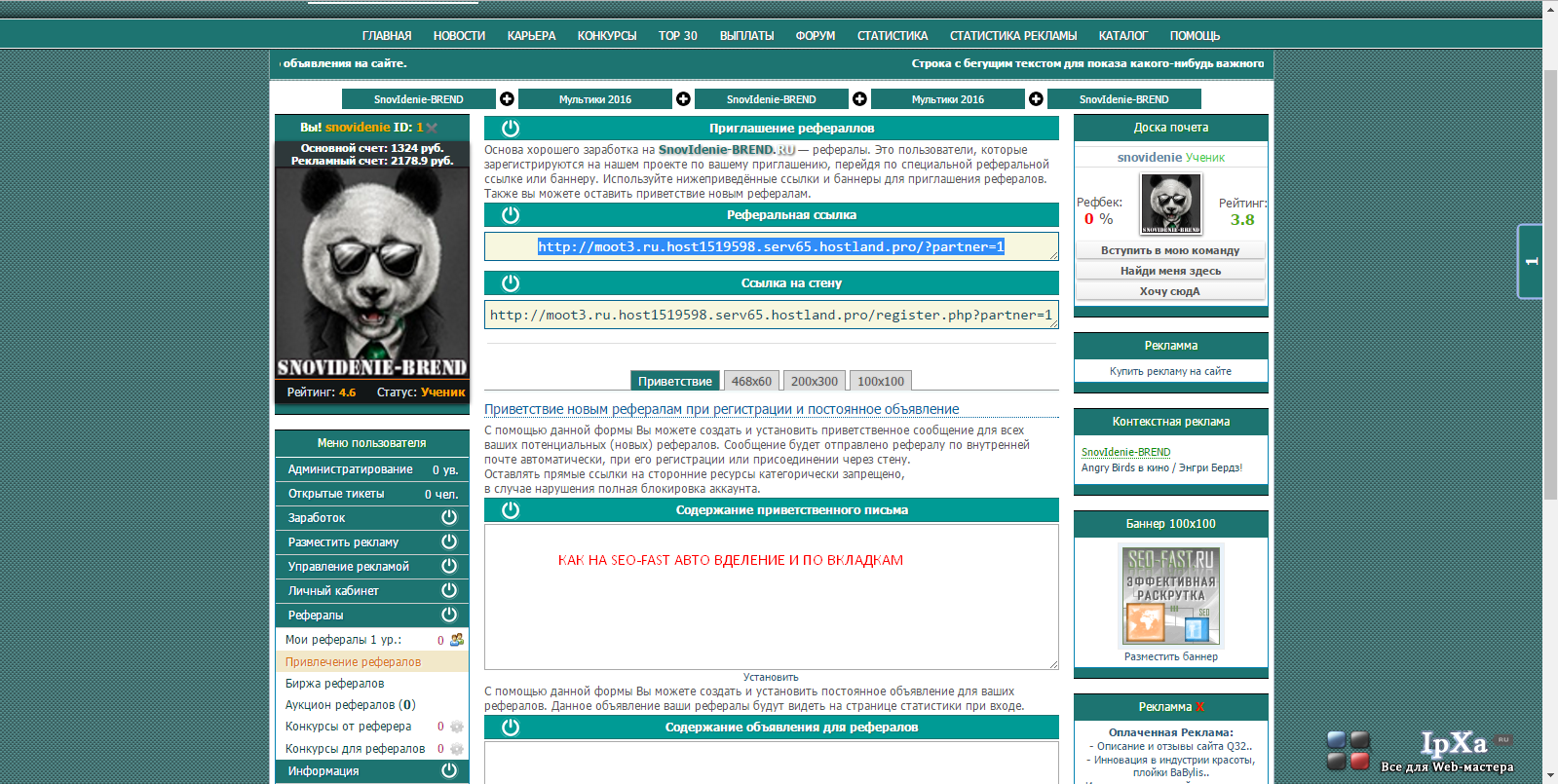Collapse the Рефералы menu section

(x=372, y=616)
